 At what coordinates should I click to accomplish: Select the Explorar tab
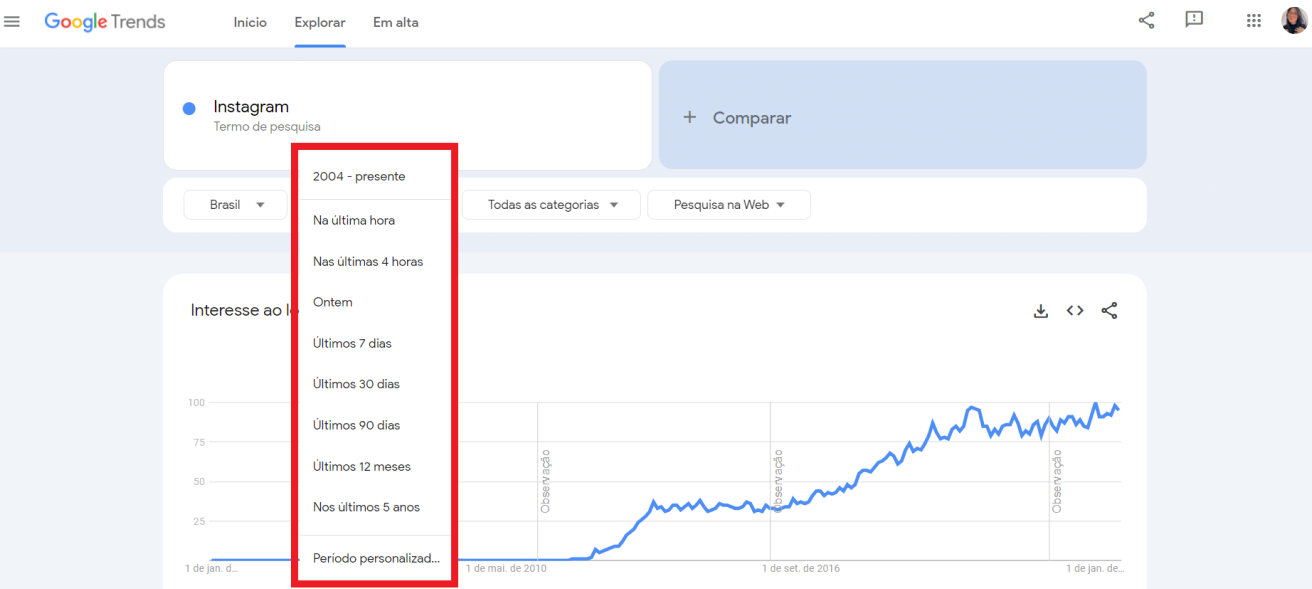(x=320, y=22)
